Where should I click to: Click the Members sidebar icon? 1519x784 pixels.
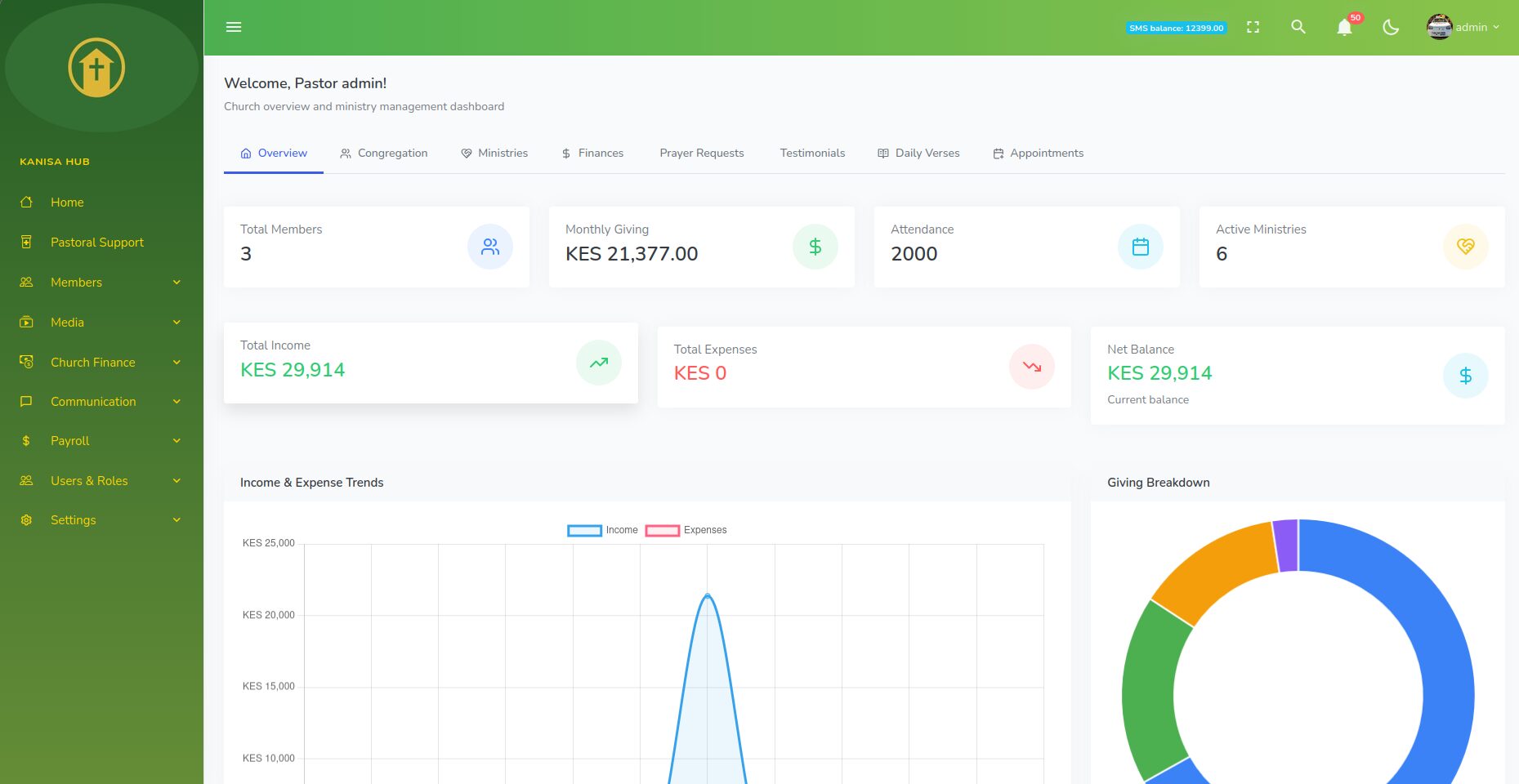[26, 282]
